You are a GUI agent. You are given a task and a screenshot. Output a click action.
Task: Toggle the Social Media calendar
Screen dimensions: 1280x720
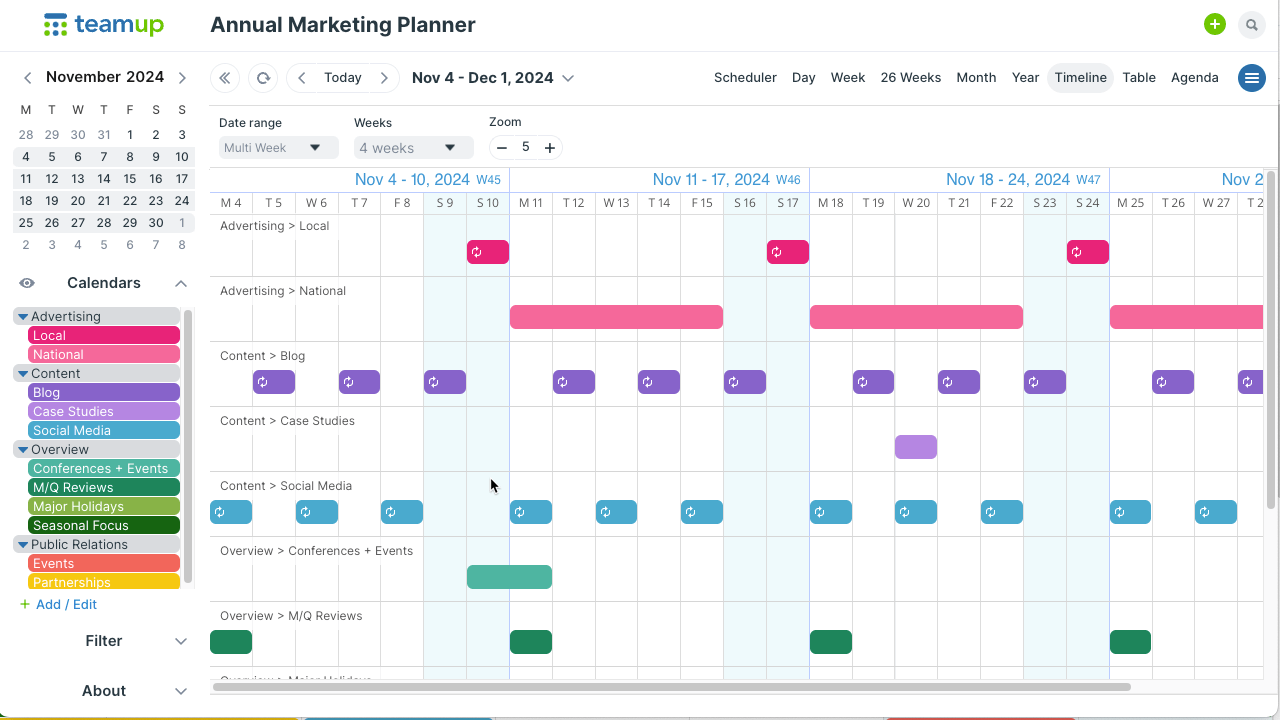pos(104,431)
